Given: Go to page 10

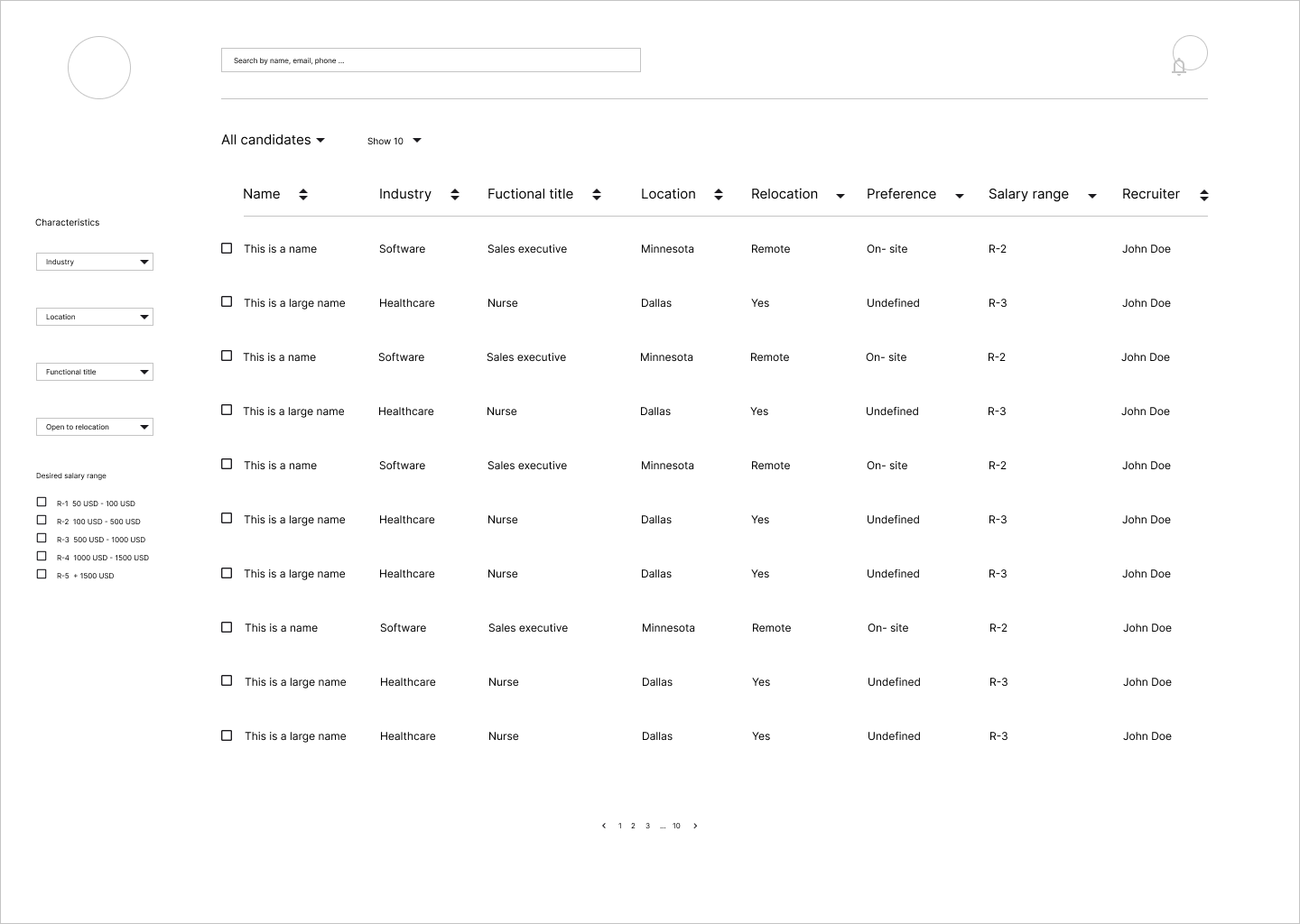Looking at the screenshot, I should click(676, 826).
